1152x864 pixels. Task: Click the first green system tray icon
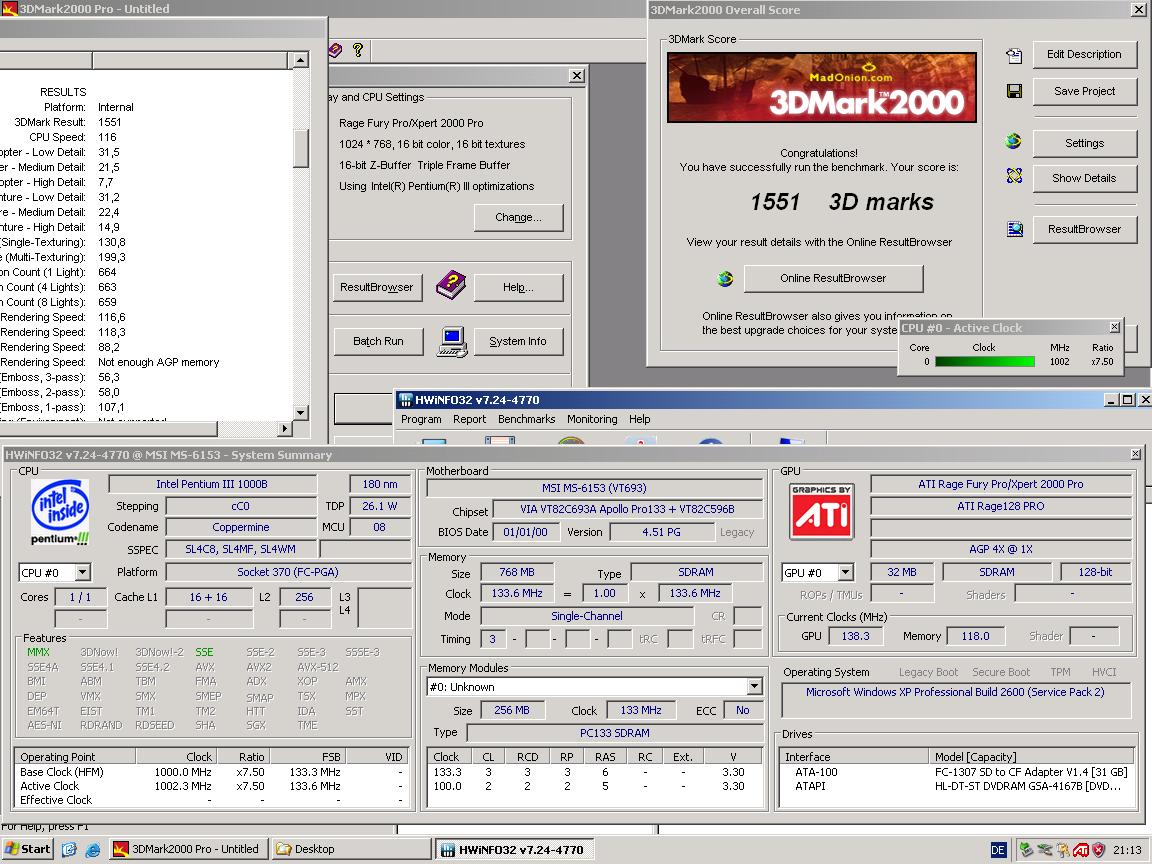pyautogui.click(x=1026, y=850)
